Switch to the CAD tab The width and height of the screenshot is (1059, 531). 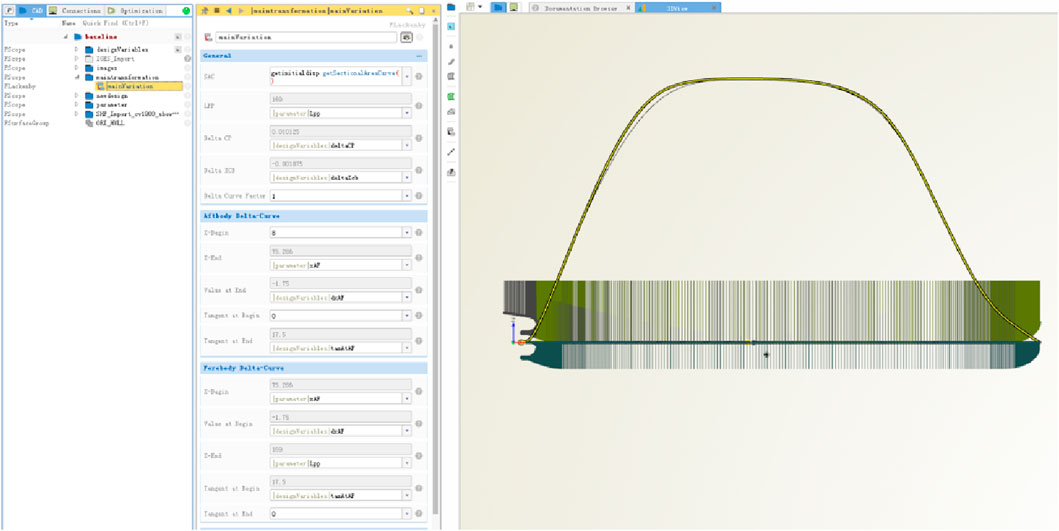click(32, 11)
